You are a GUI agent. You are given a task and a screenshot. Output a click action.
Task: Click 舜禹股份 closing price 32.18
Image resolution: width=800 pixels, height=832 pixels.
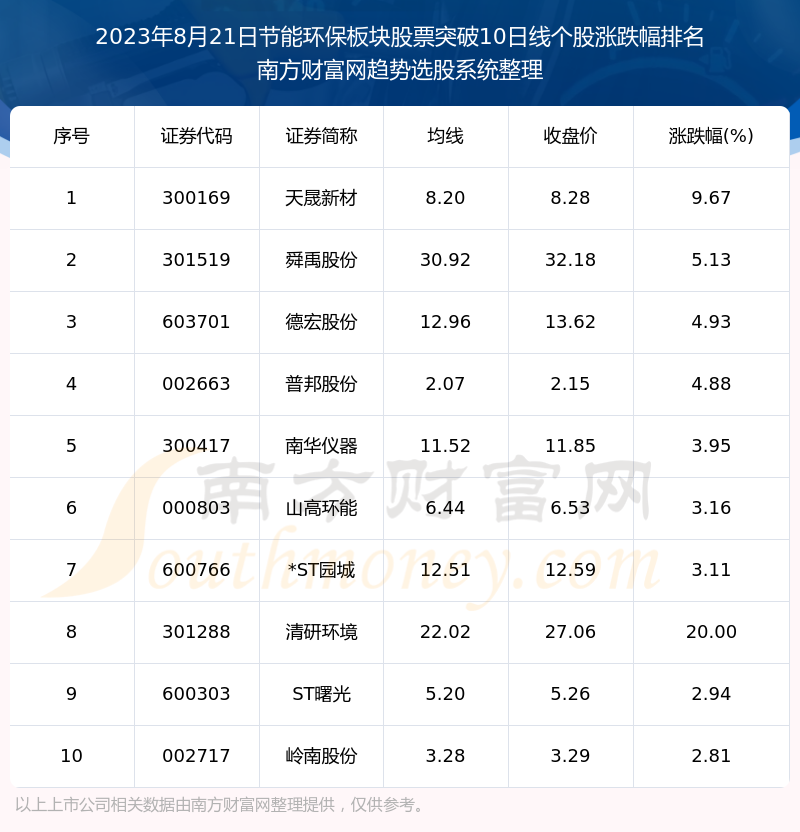pos(571,260)
